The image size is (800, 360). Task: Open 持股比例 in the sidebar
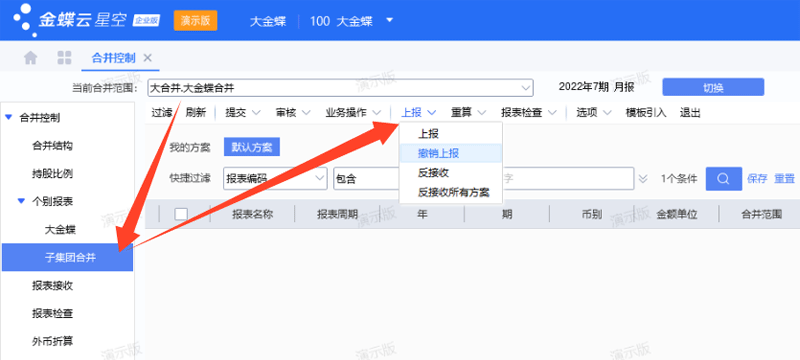tap(53, 173)
